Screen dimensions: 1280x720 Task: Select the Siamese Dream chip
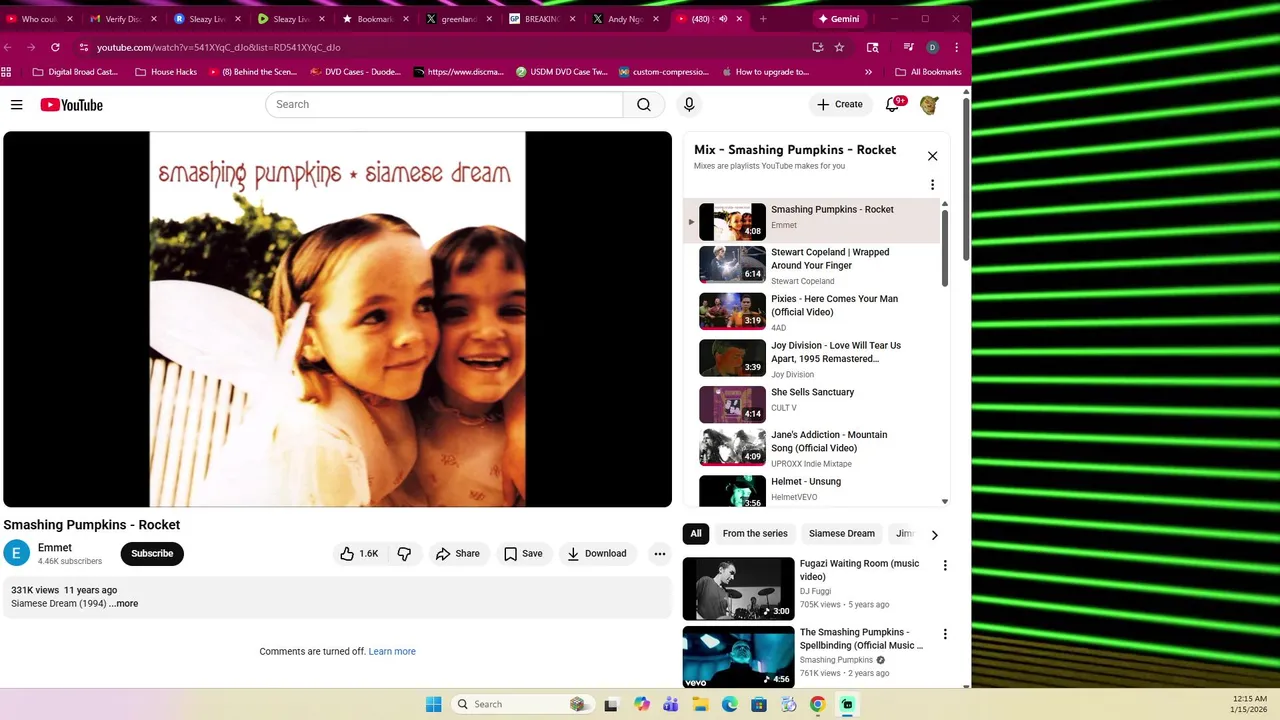(842, 534)
